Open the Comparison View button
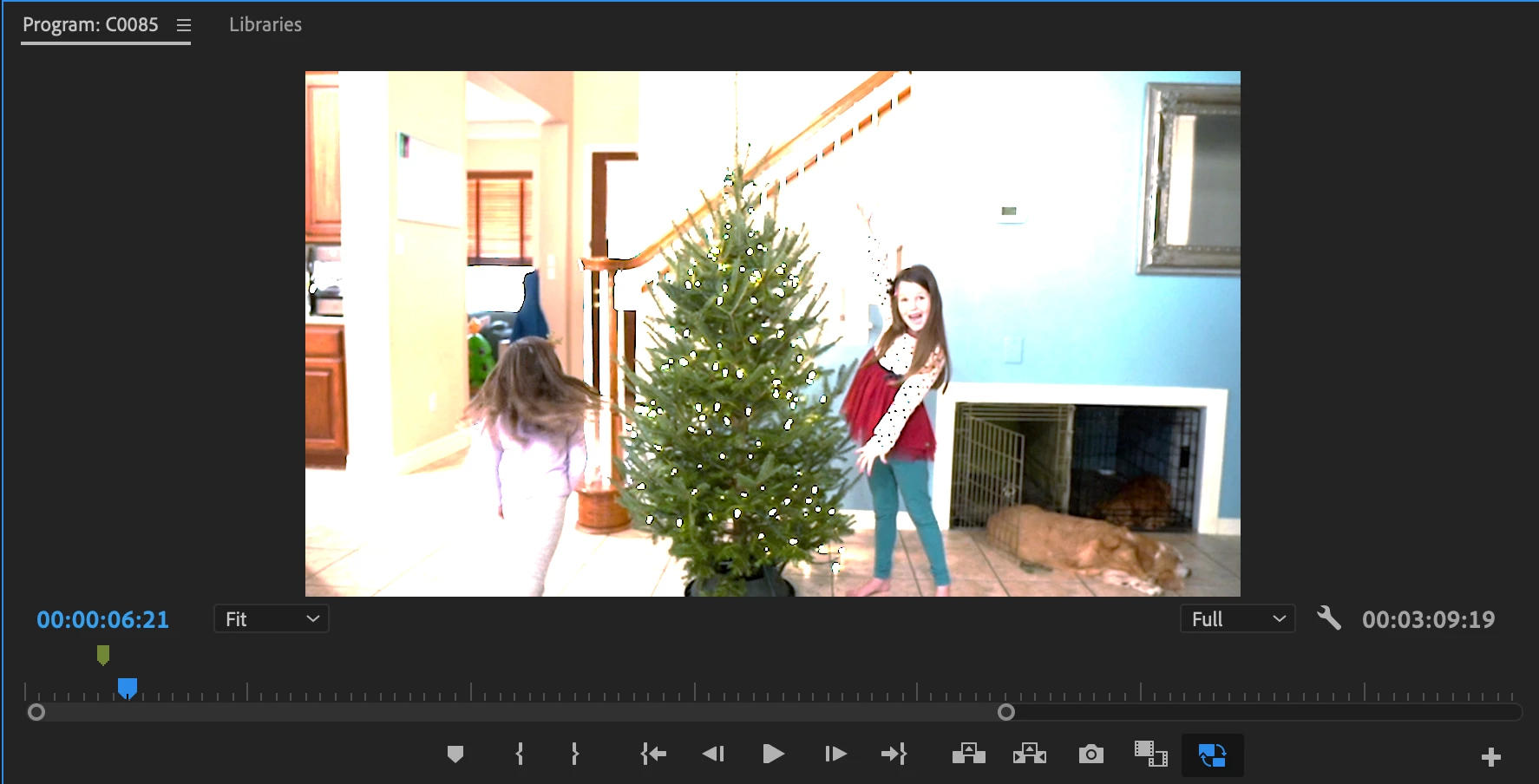 click(1151, 754)
